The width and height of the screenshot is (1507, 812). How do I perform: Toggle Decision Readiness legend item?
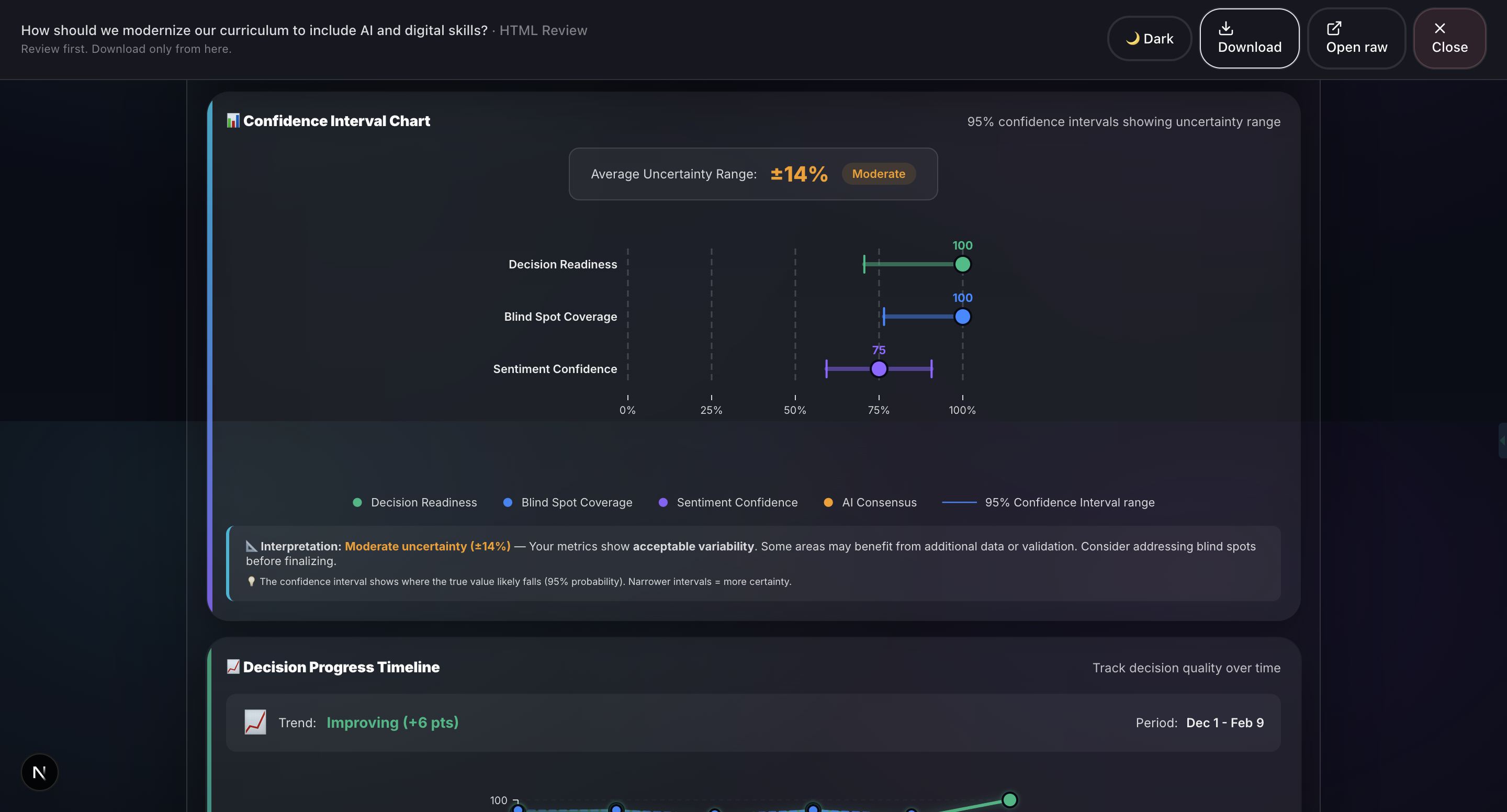click(x=415, y=502)
